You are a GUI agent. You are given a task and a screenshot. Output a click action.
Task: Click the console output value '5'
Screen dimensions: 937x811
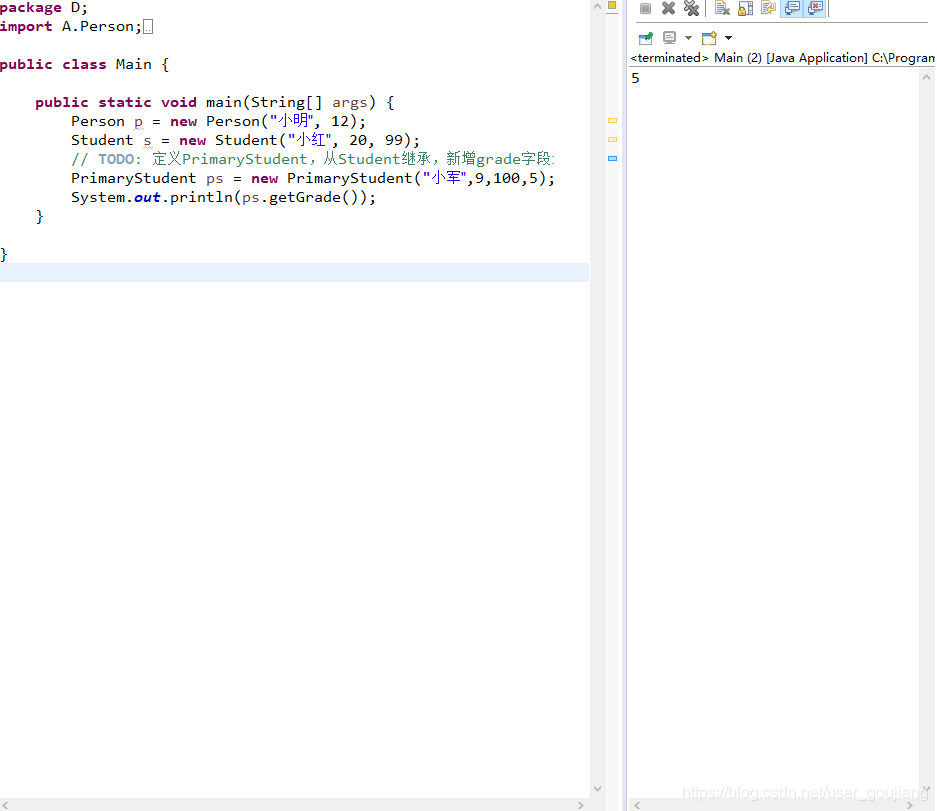(635, 78)
